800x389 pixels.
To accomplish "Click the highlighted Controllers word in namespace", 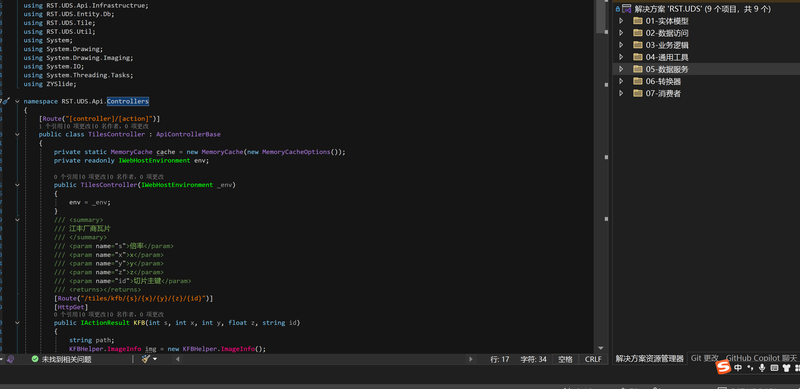I will [128, 102].
